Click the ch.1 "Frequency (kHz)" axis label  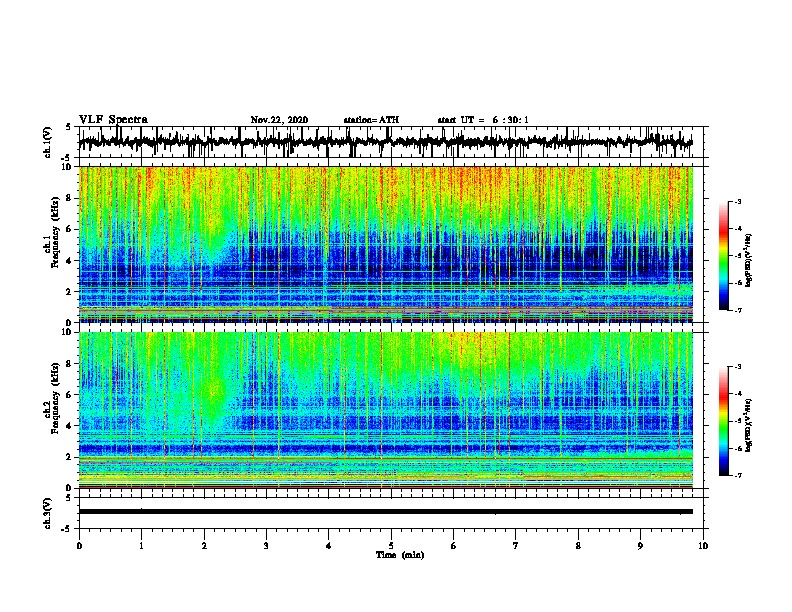pos(55,233)
